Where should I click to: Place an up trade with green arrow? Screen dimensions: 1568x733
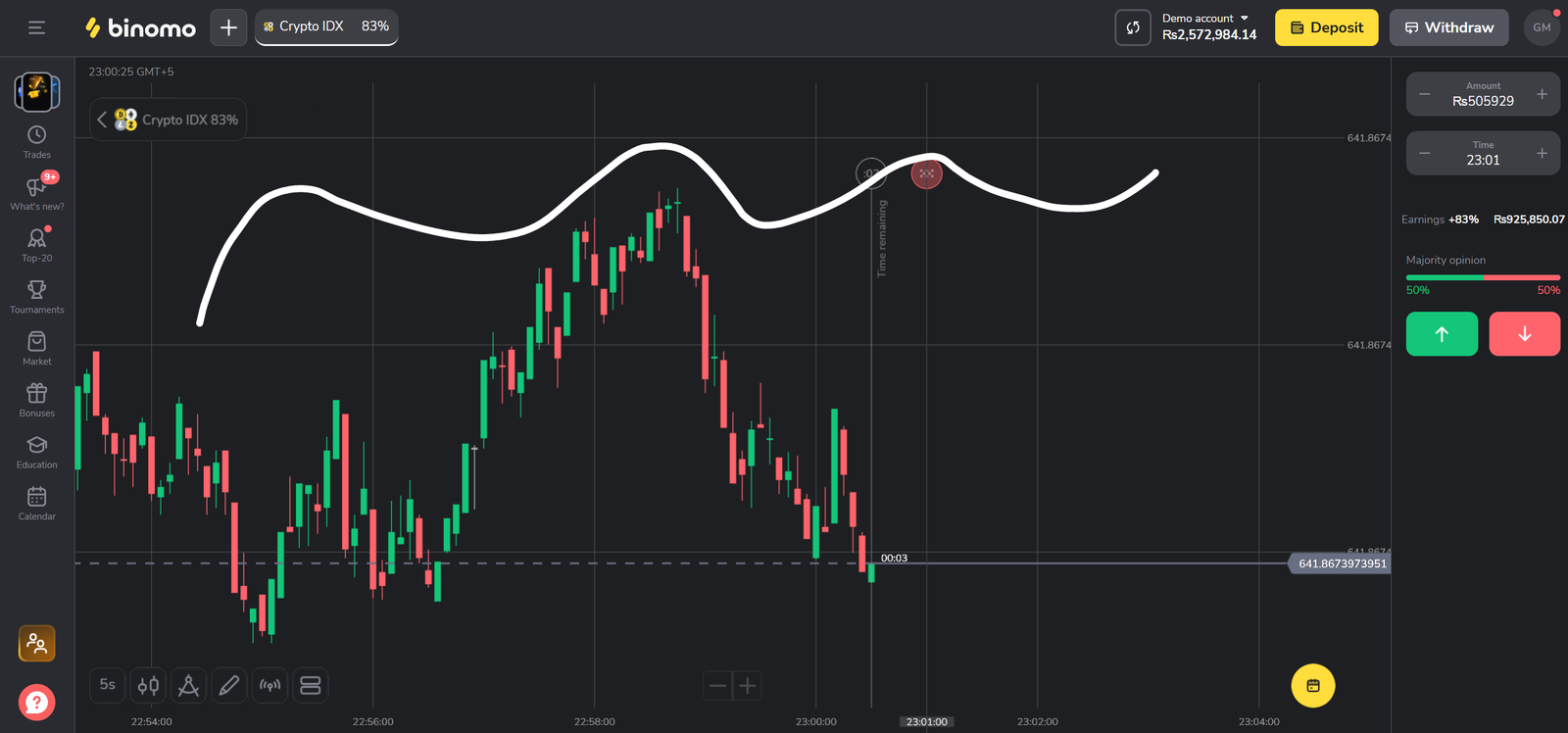1442,334
